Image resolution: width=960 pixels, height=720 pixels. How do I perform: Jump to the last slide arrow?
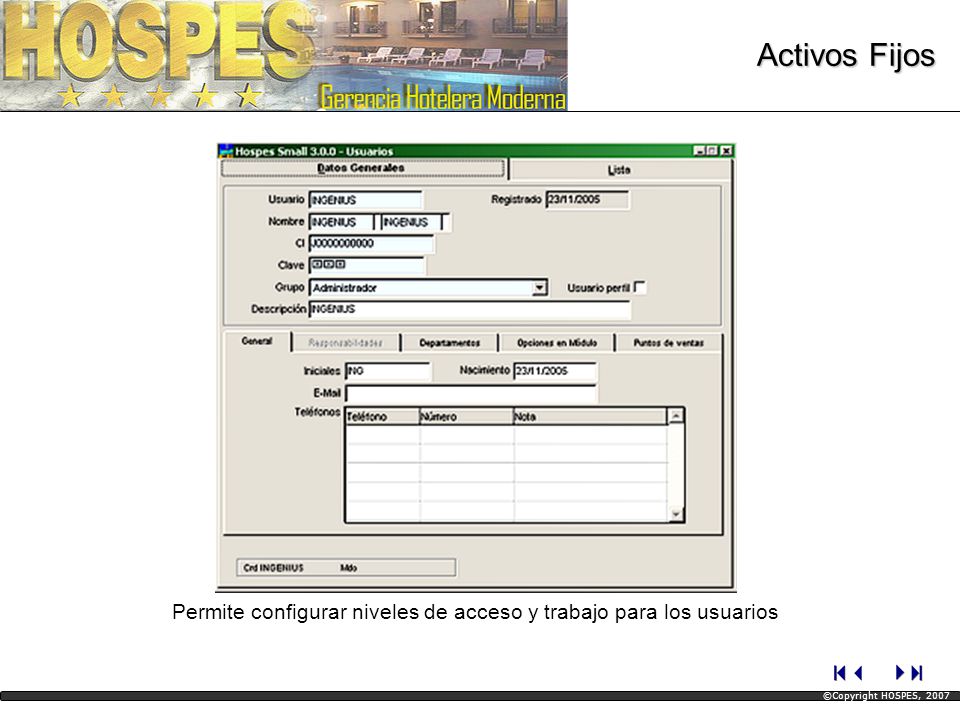(x=917, y=673)
